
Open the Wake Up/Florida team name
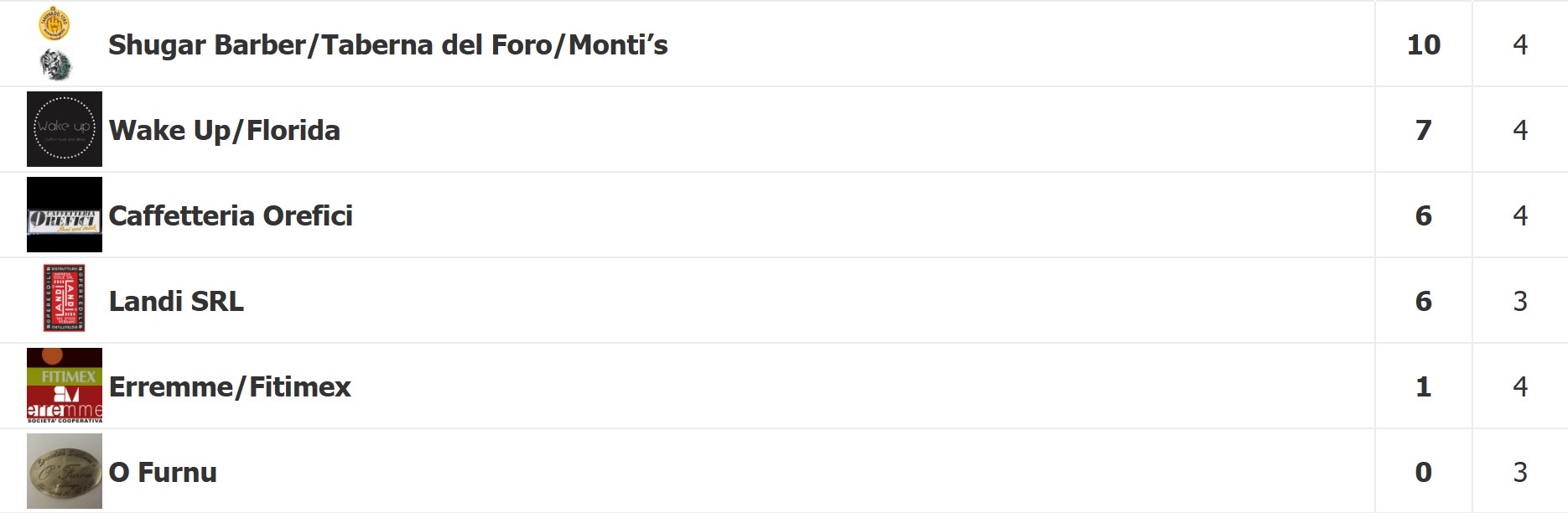point(225,130)
